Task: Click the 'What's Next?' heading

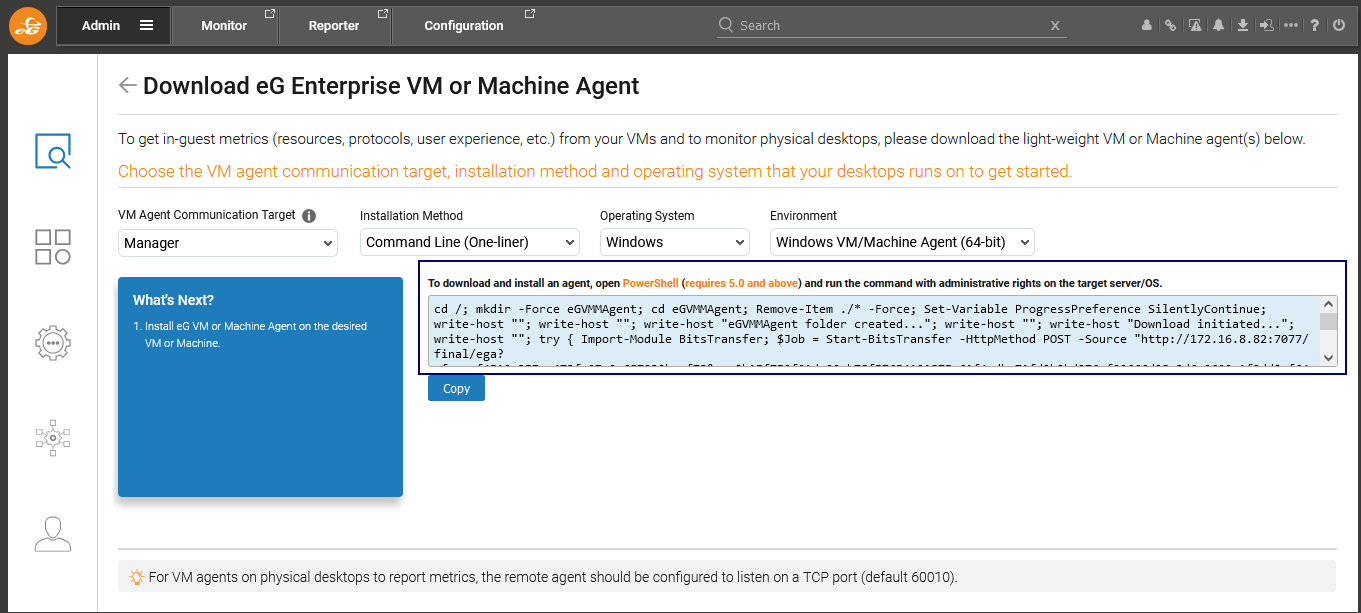Action: pos(173,300)
